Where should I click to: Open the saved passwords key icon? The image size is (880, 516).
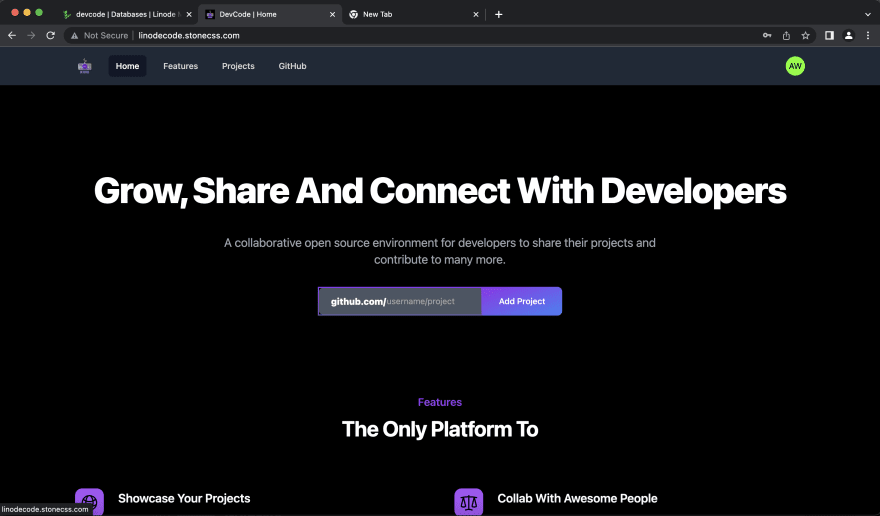pyautogui.click(x=767, y=35)
